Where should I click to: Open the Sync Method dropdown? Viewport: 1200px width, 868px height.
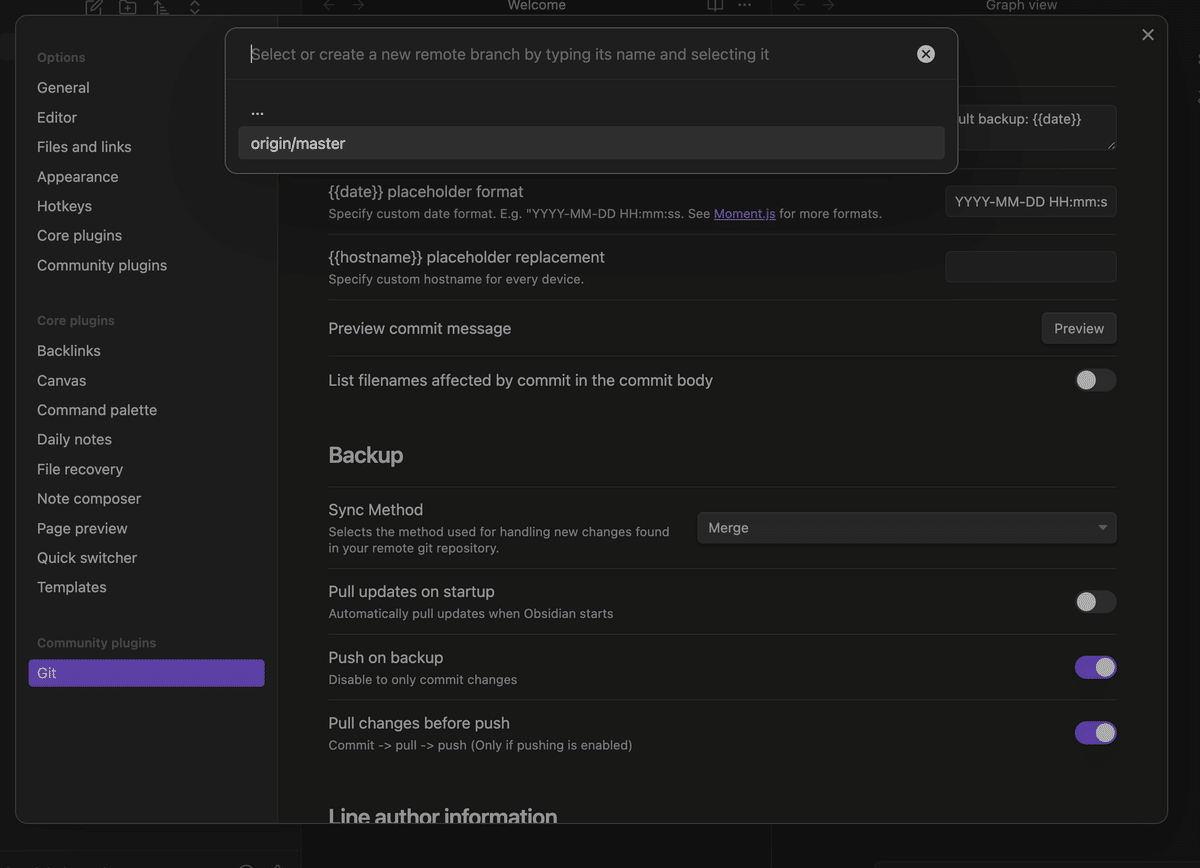point(906,528)
